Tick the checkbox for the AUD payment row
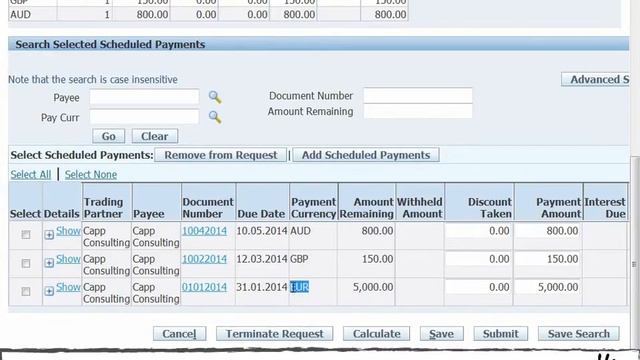 (26, 234)
